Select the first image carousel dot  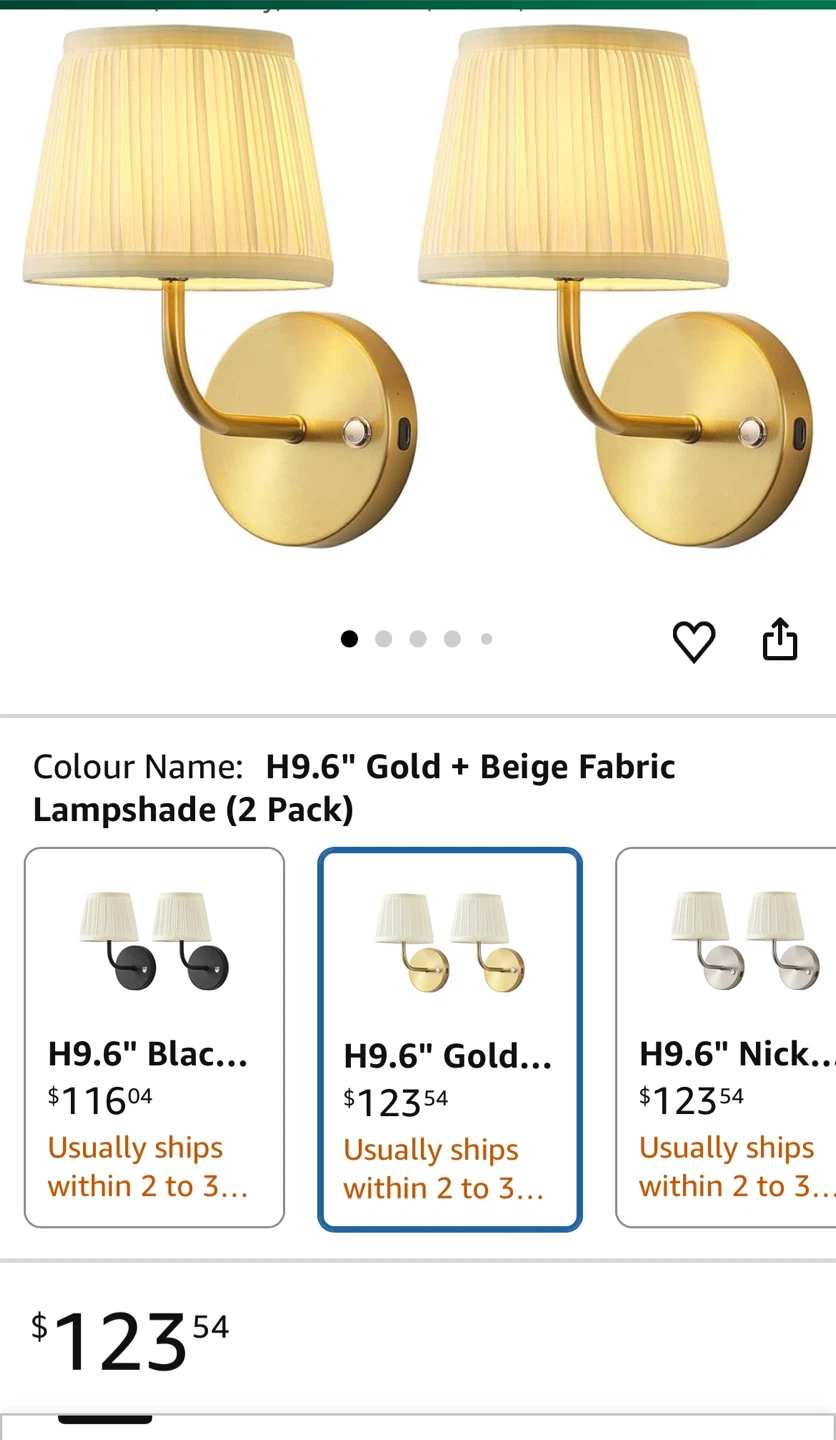click(x=349, y=639)
